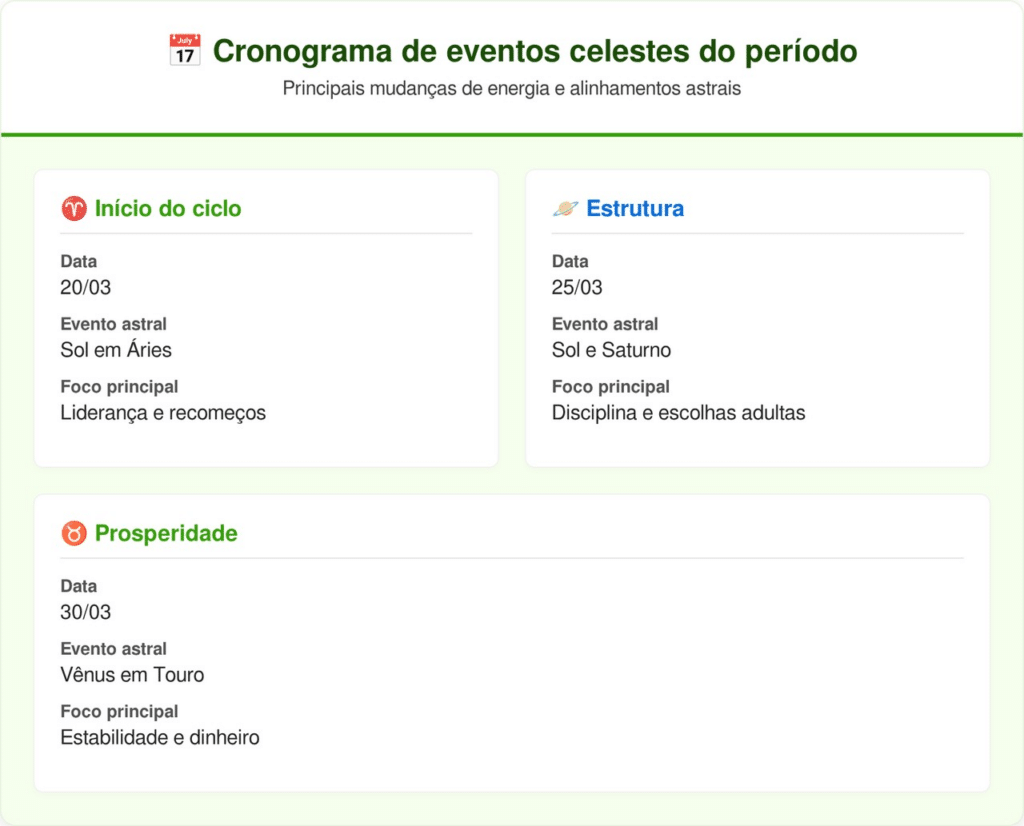Click the Saturn planet icon

click(x=565, y=209)
